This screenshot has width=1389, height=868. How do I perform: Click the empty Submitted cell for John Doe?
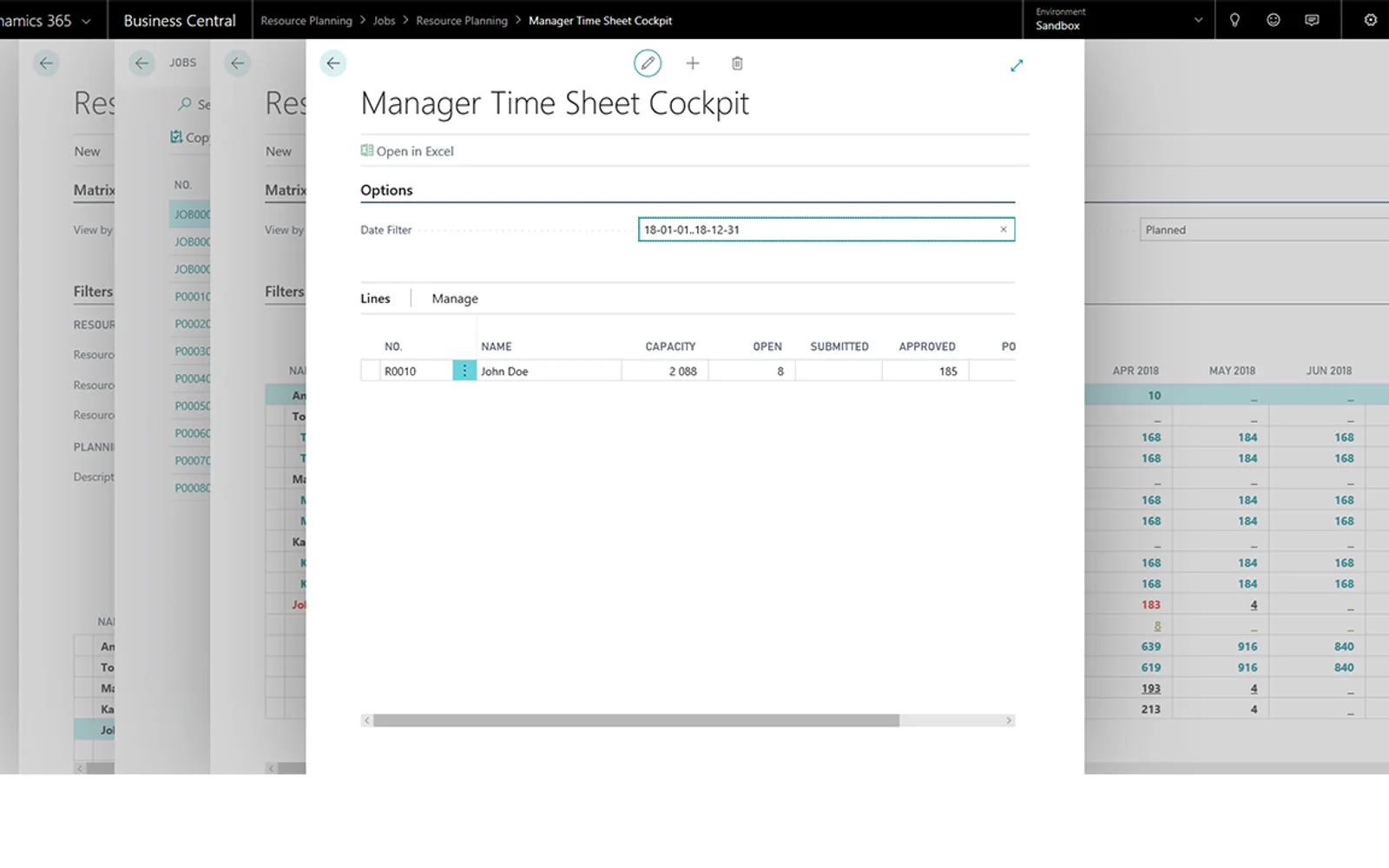[x=839, y=371]
